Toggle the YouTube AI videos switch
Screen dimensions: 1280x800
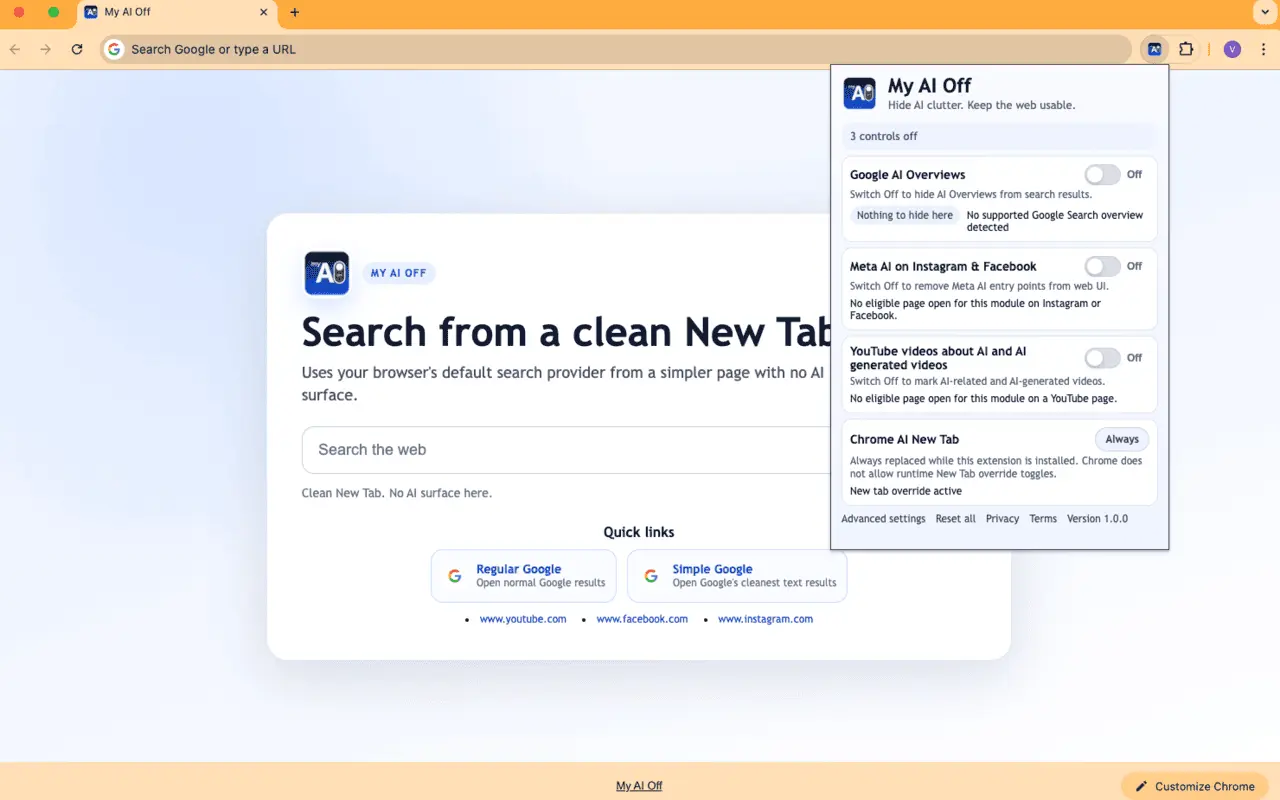pyautogui.click(x=1103, y=357)
